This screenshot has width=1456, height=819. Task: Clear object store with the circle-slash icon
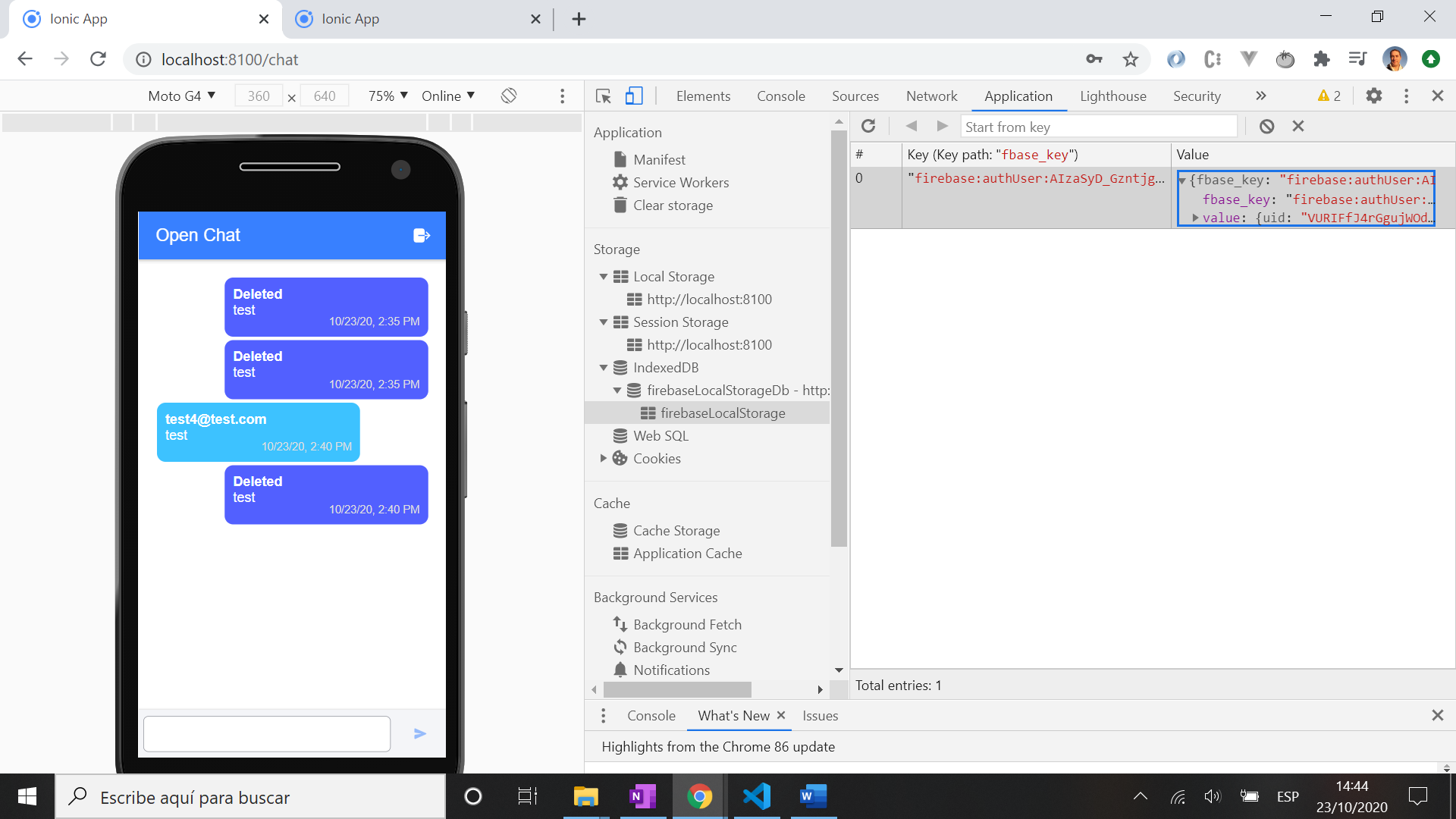(x=1266, y=127)
